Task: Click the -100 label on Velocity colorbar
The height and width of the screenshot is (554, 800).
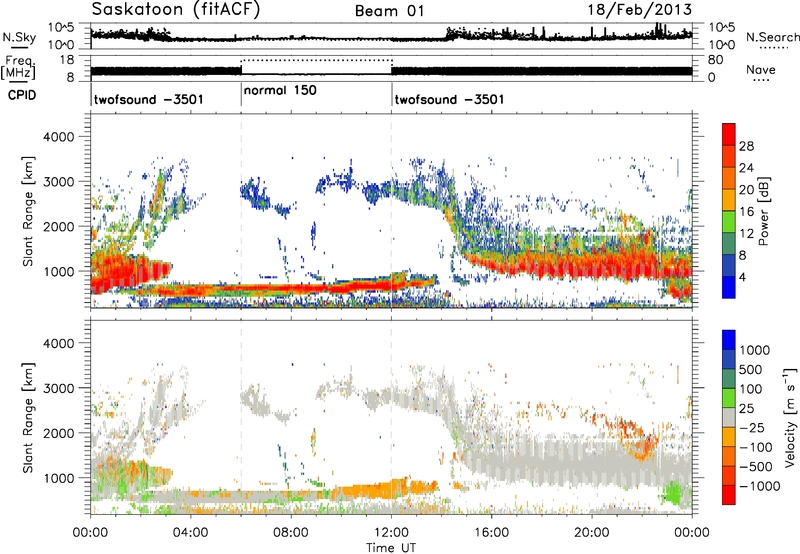Action: [756, 447]
